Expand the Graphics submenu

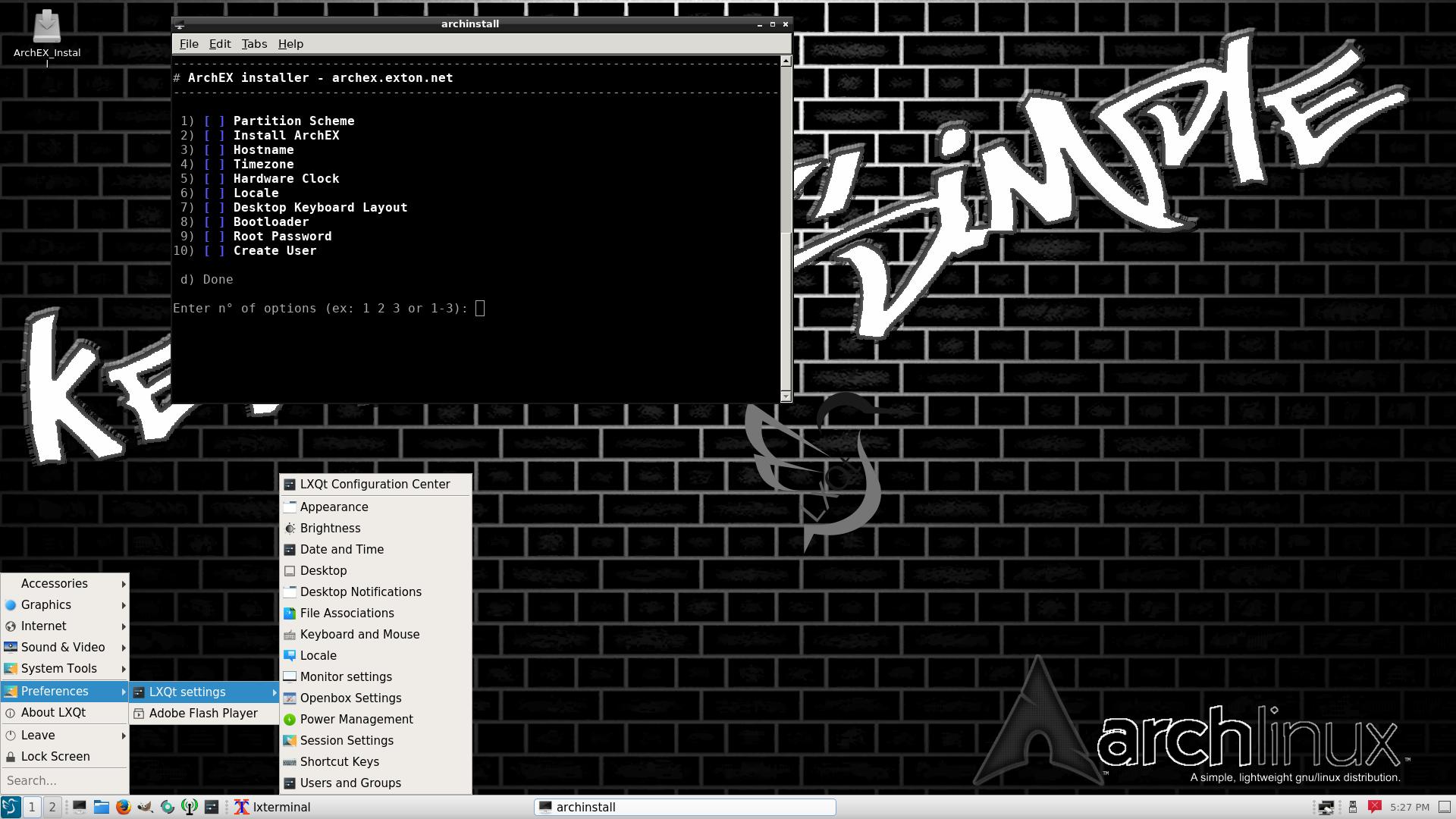(46, 604)
